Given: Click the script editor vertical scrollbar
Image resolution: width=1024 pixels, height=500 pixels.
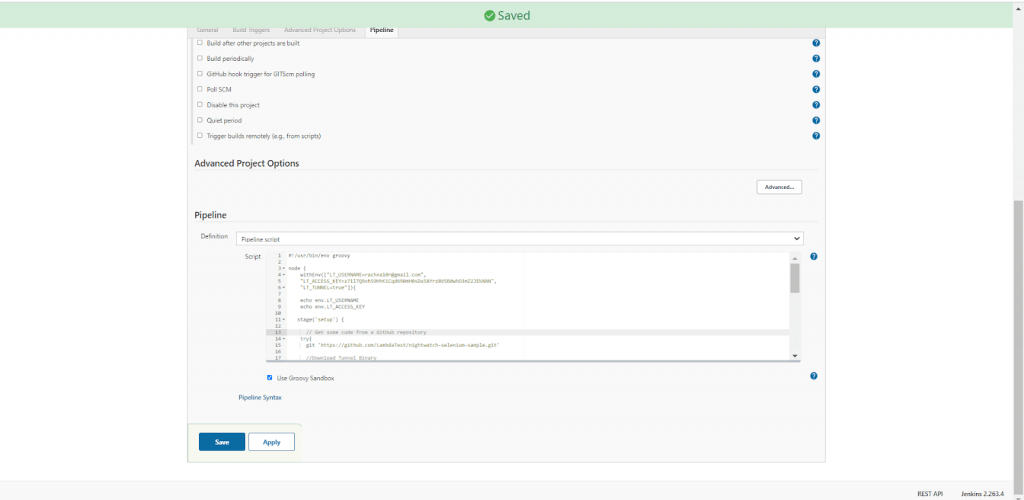Looking at the screenshot, I should 795,280.
